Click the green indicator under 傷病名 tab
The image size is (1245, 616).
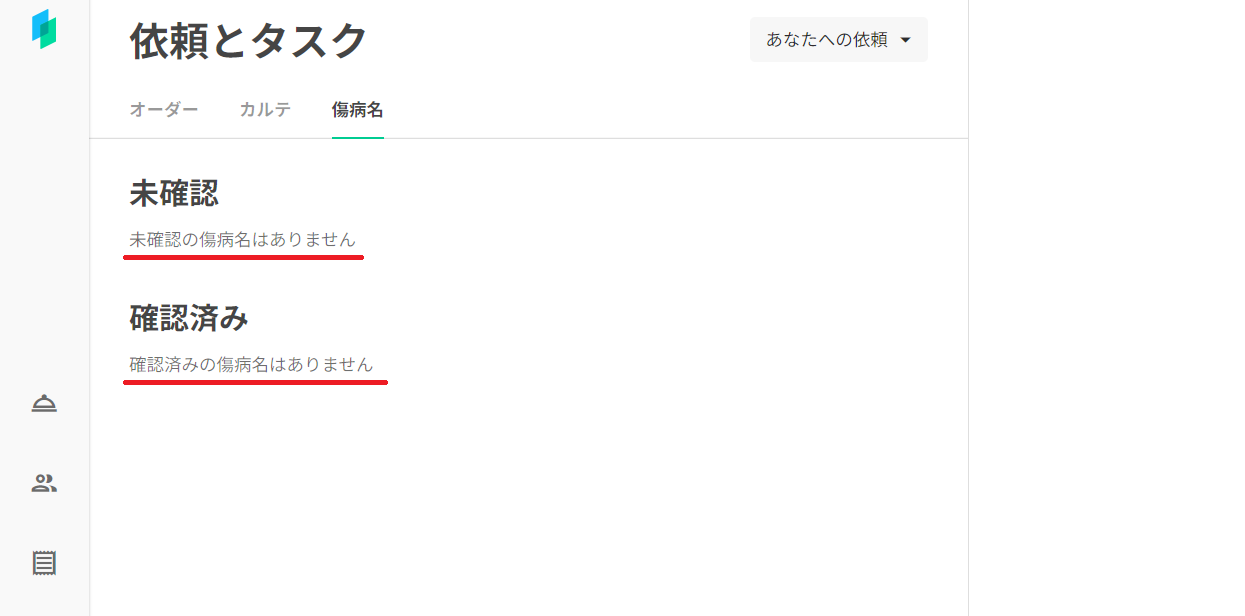[358, 137]
